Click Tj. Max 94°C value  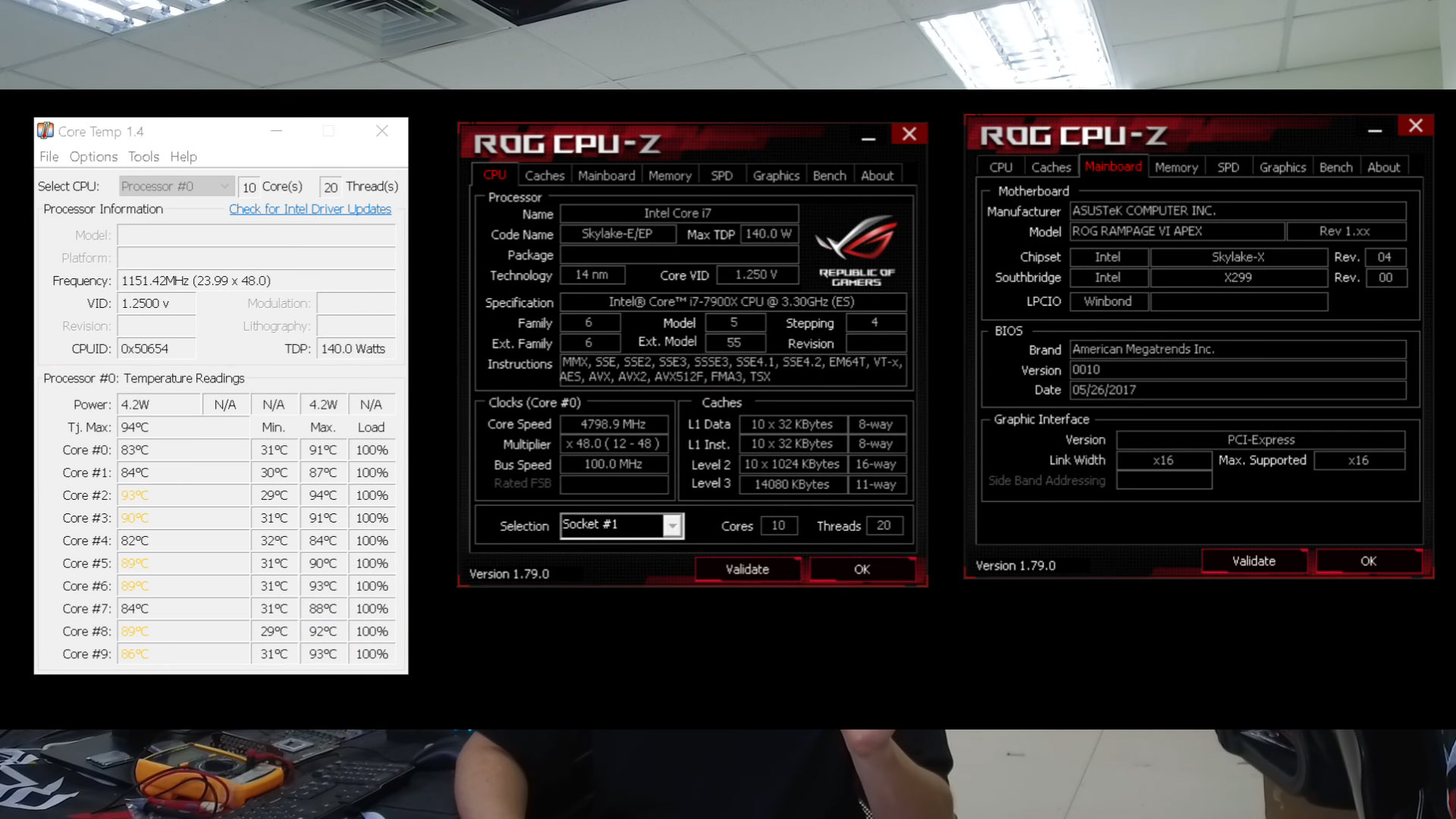click(184, 427)
